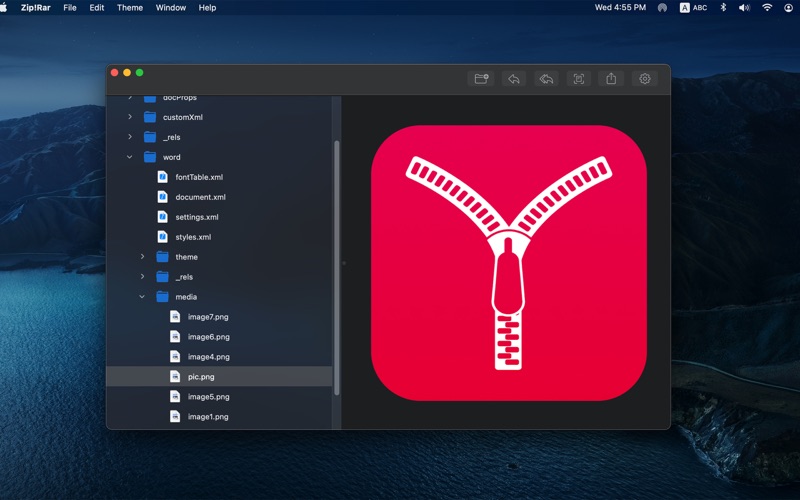Expand the top-level _rels folder
This screenshot has width=800, height=500.
[130, 137]
